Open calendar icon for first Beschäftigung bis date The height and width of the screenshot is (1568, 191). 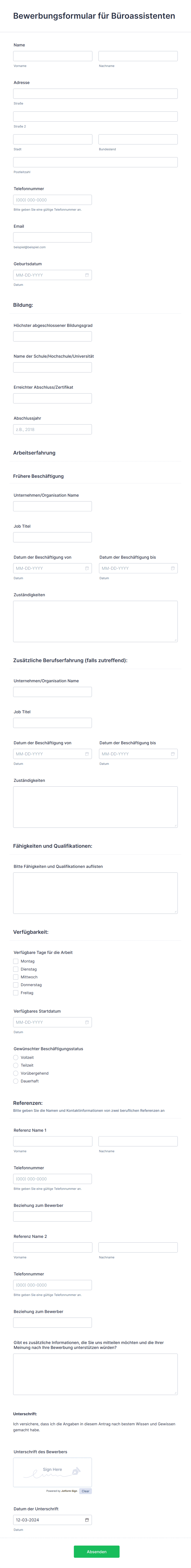173,568
